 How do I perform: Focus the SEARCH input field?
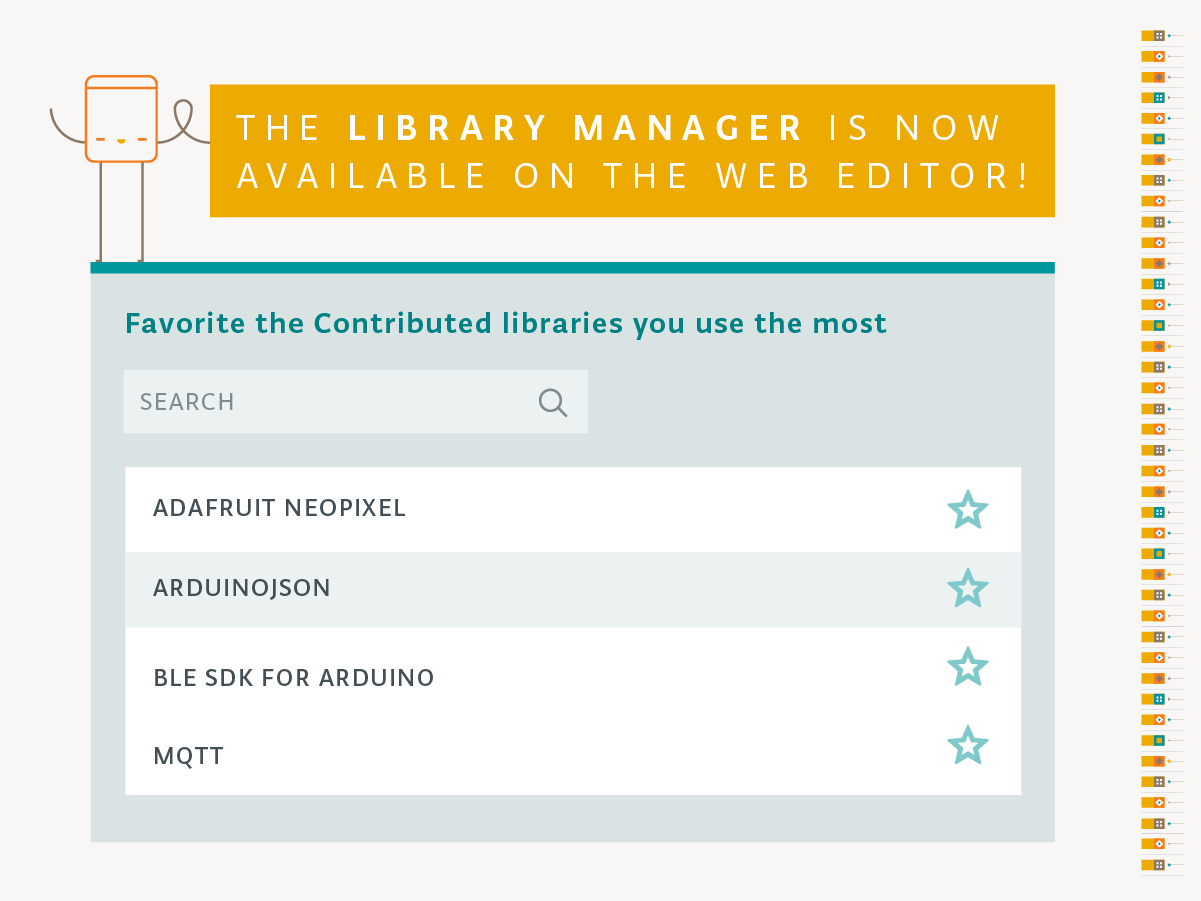330,402
